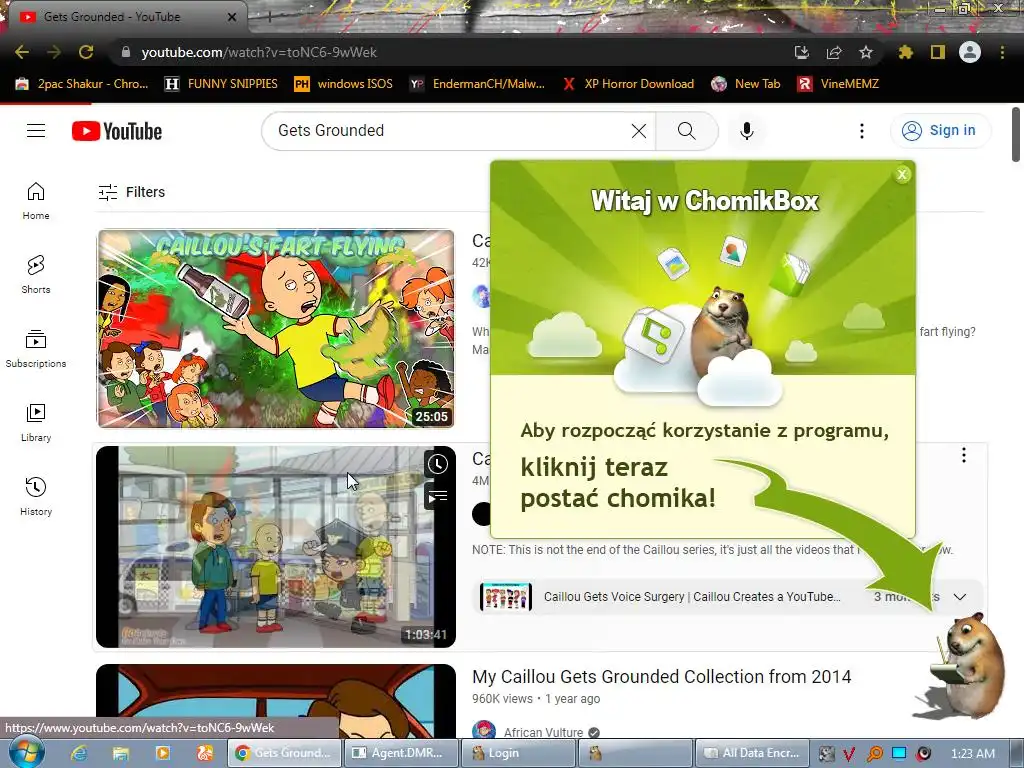The width and height of the screenshot is (1024, 768).
Task: Click the magnifier search button
Action: click(x=686, y=131)
